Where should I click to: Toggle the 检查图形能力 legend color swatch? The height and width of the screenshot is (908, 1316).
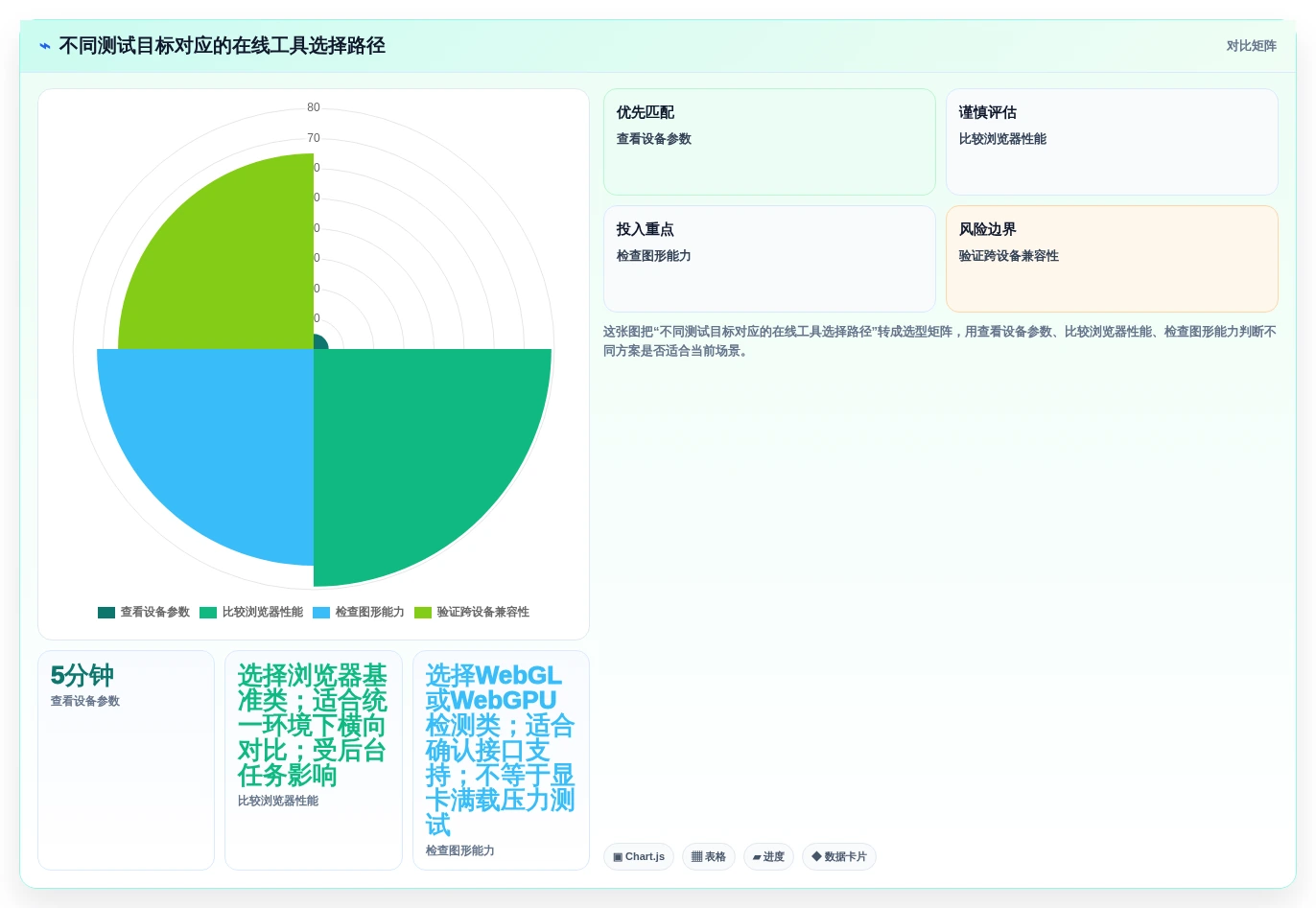(x=321, y=613)
